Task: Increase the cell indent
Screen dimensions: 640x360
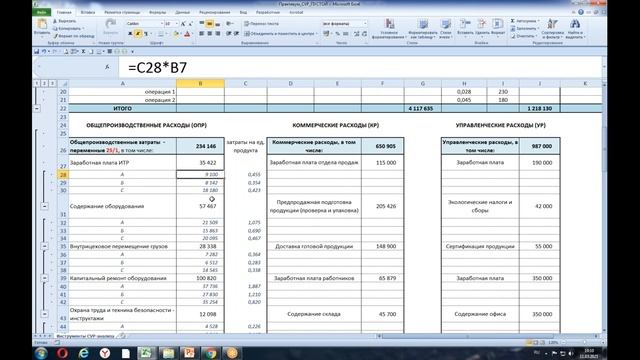Action: pyautogui.click(x=236, y=33)
